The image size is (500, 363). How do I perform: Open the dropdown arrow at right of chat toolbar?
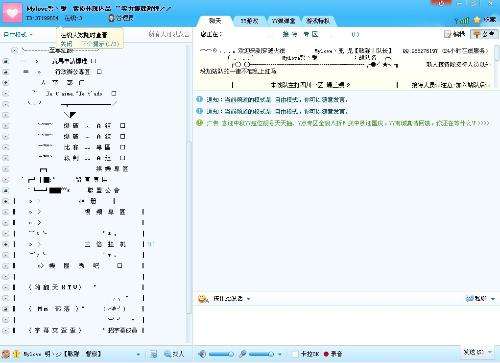pyautogui.click(x=493, y=299)
